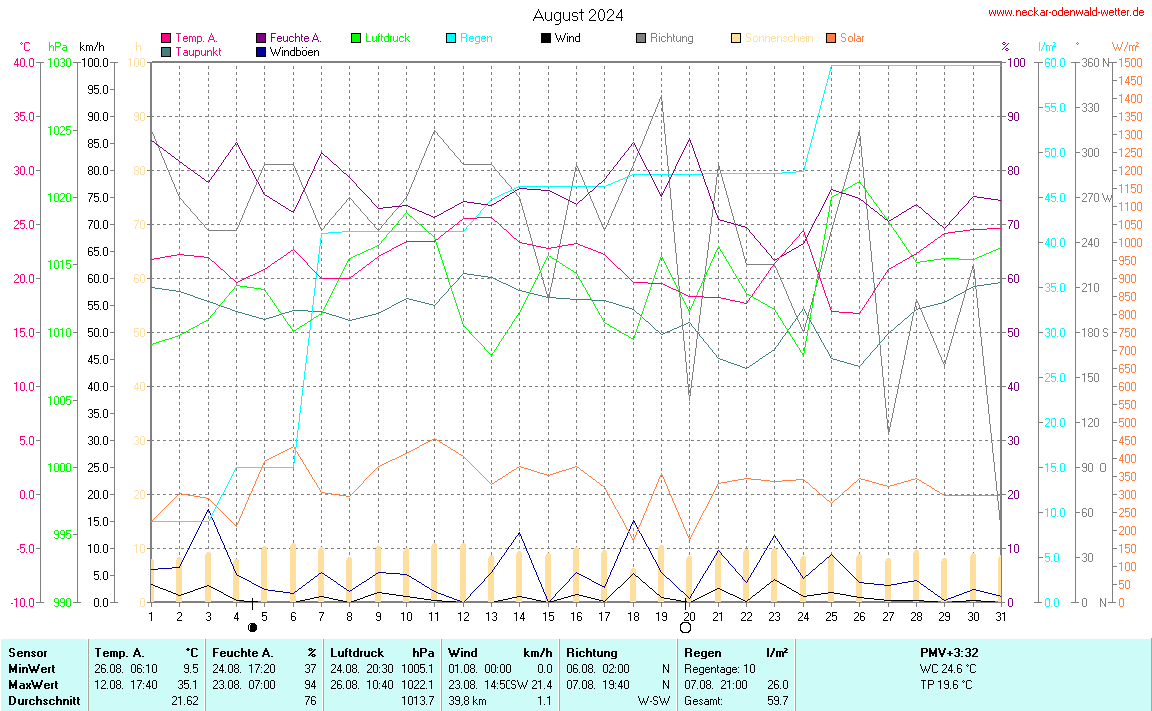Click the W/m² solar axis unit label
The image size is (1152, 711).
[1125, 46]
